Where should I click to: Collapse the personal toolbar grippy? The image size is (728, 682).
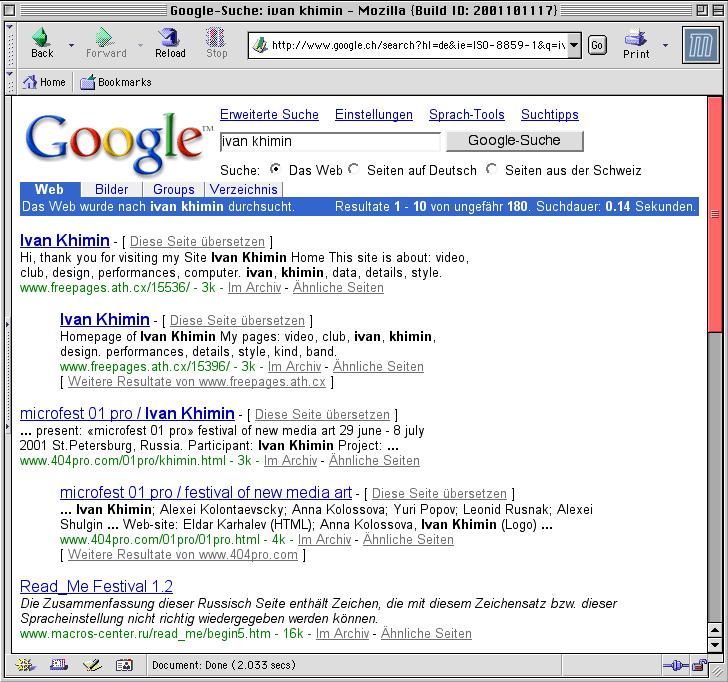click(9, 82)
